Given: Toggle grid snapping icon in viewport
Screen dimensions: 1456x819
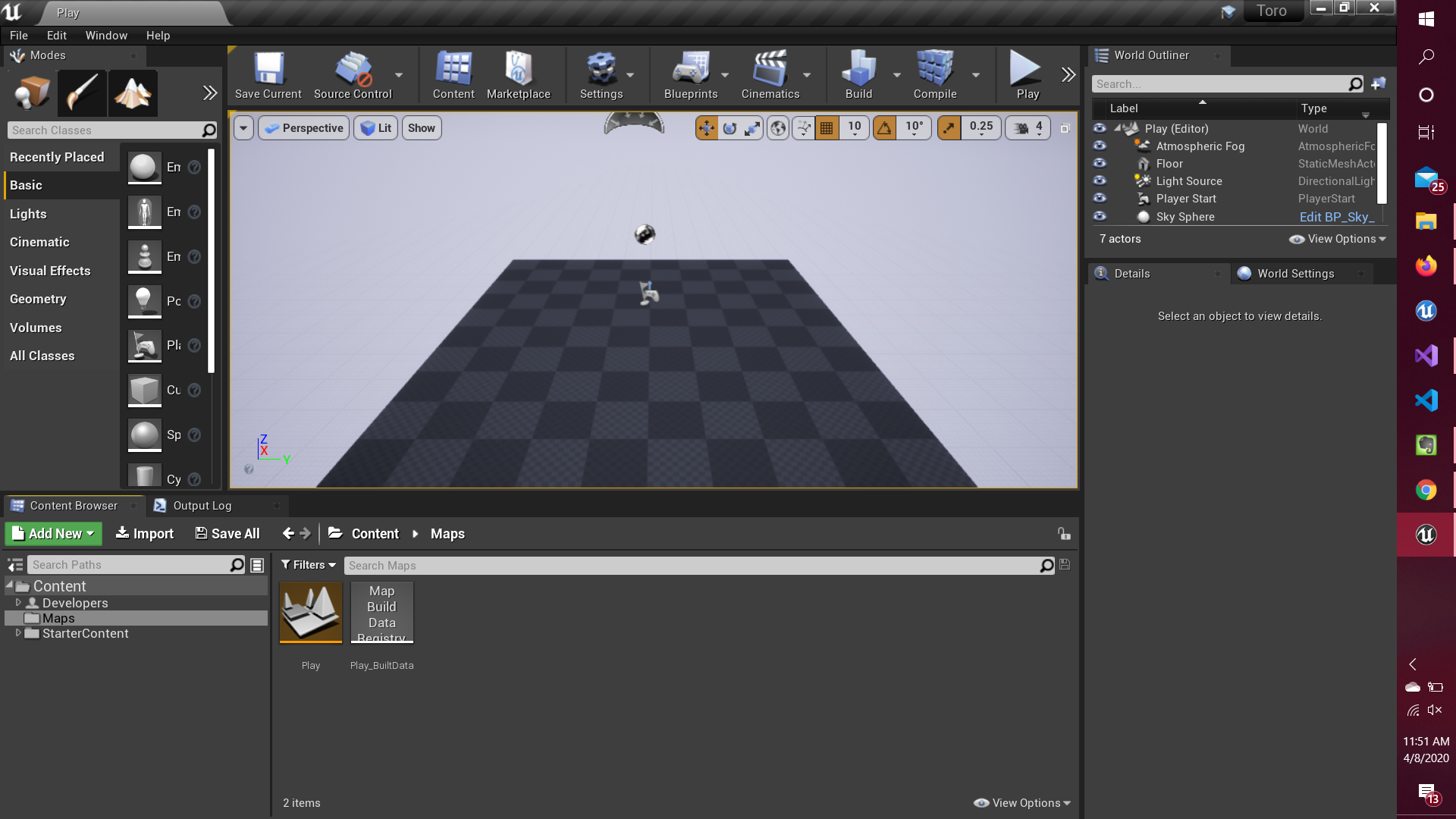Looking at the screenshot, I should coord(827,128).
